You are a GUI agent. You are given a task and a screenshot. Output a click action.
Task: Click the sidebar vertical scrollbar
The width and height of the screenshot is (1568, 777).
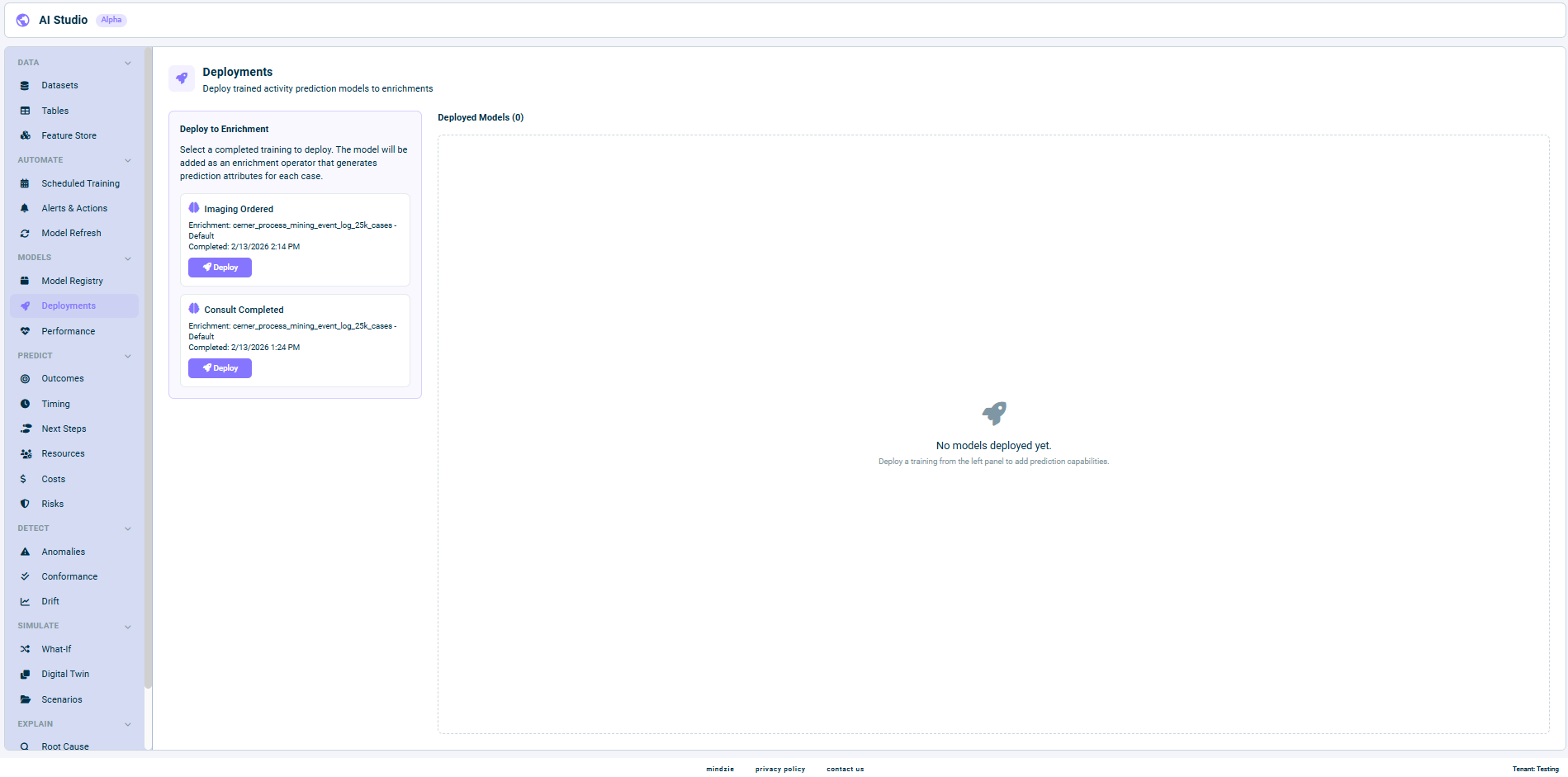[149, 367]
